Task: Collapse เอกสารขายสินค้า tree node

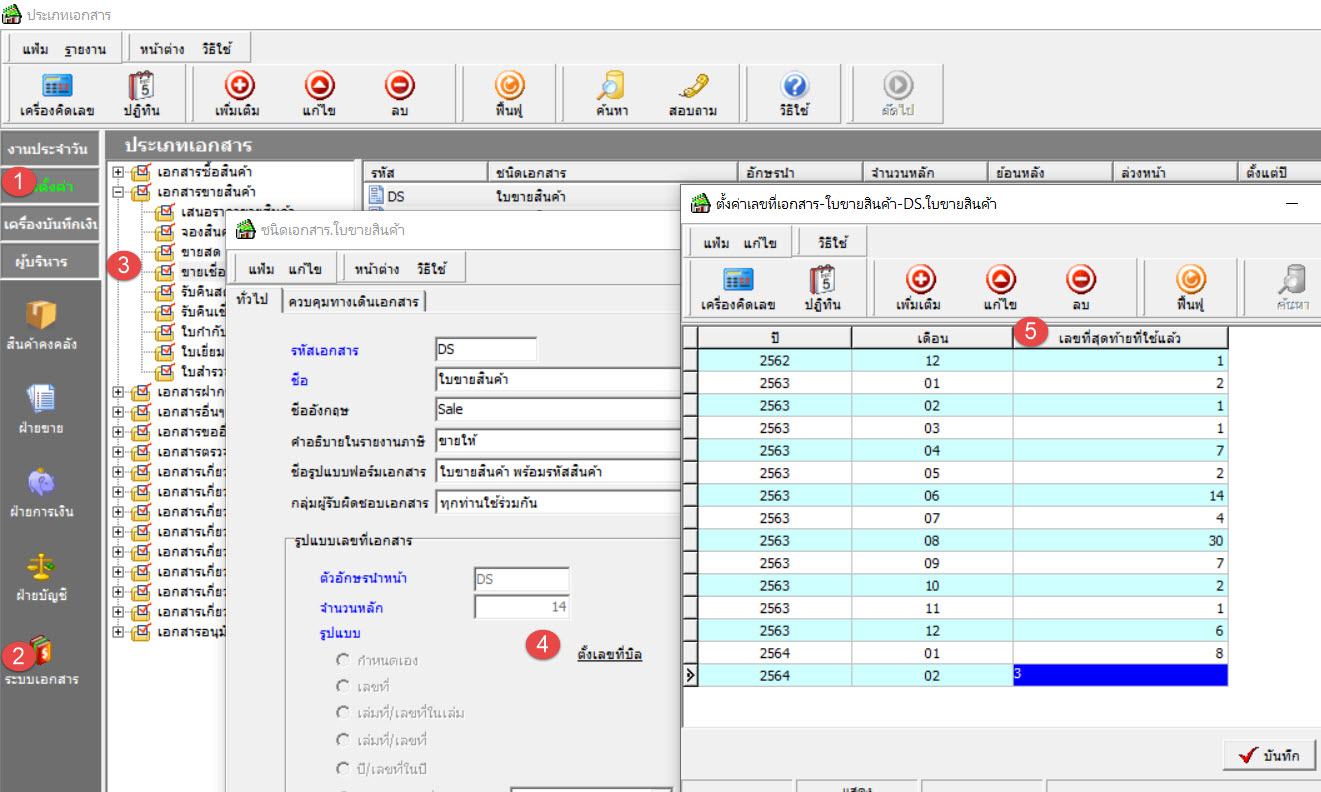Action: 118,191
